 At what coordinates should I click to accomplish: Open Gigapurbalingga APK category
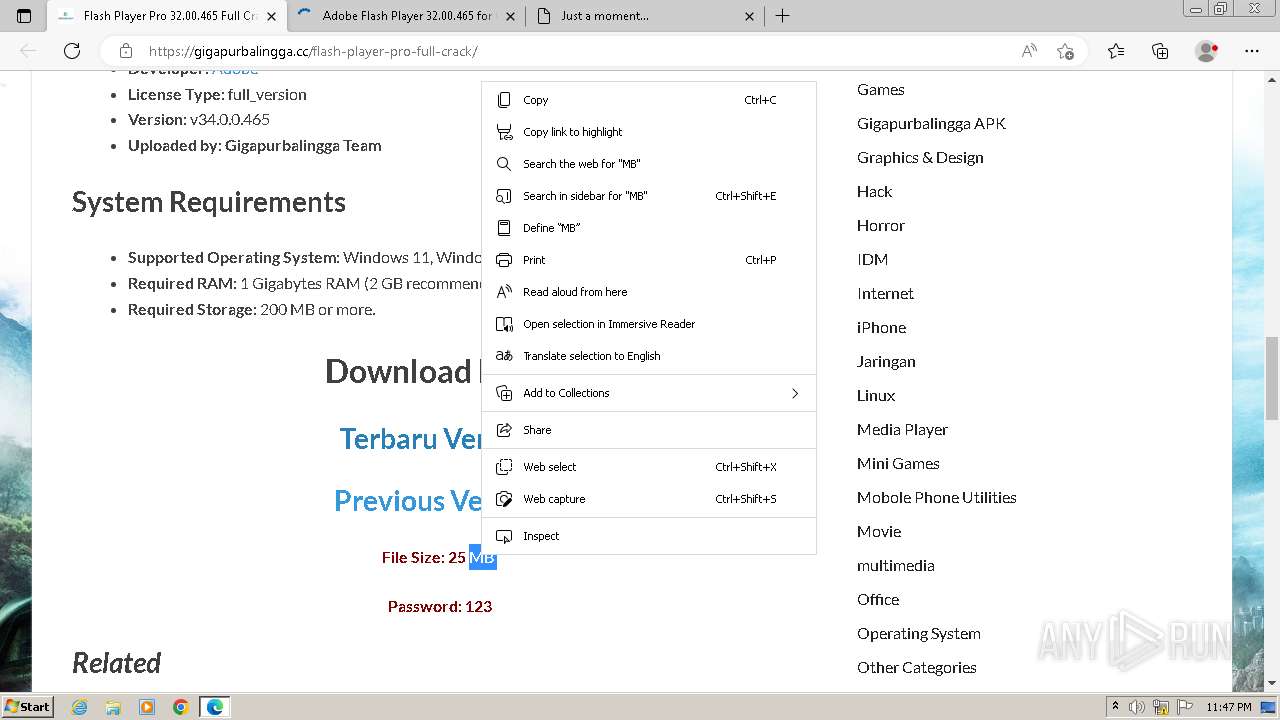931,124
